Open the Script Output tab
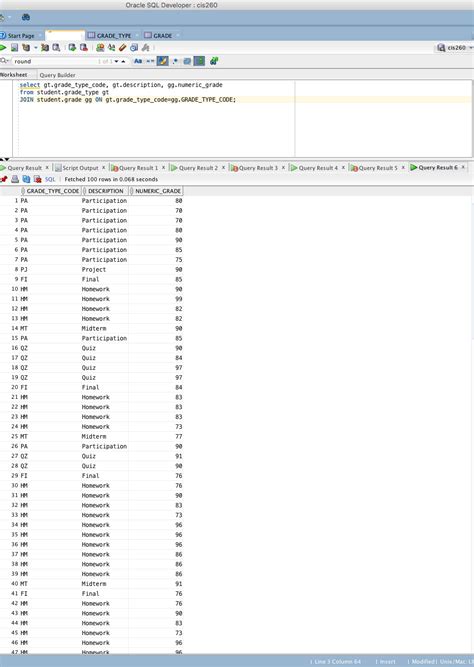The image size is (474, 667). [80, 168]
